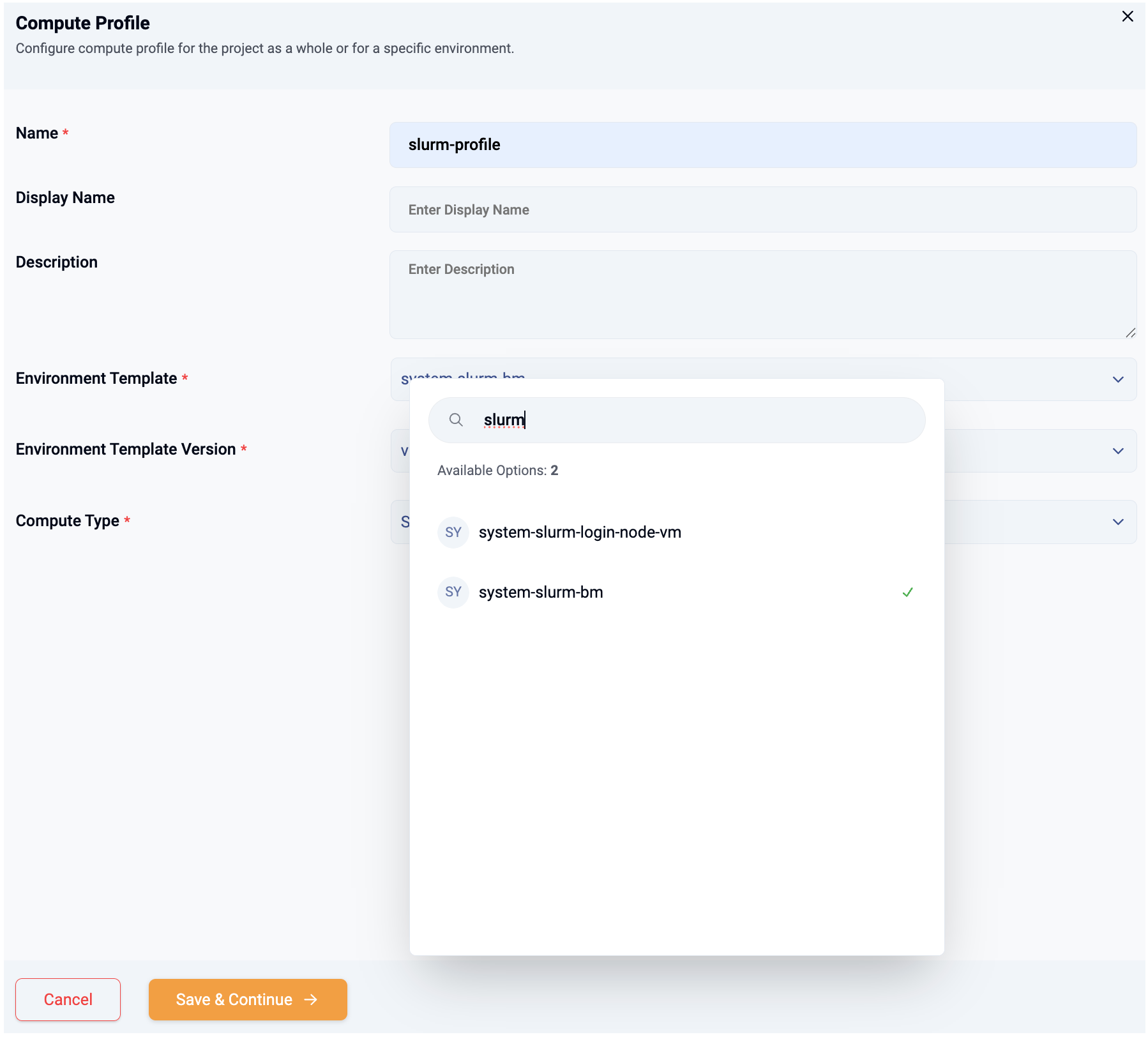
Task: Click into the Enter Description text area
Action: coord(762,294)
